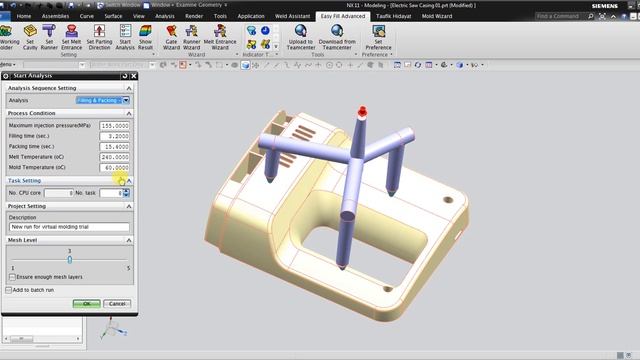Screen dimensions: 640x360
Task: Click the yellow-green indicator icon bottom left
Action: (251, 44)
